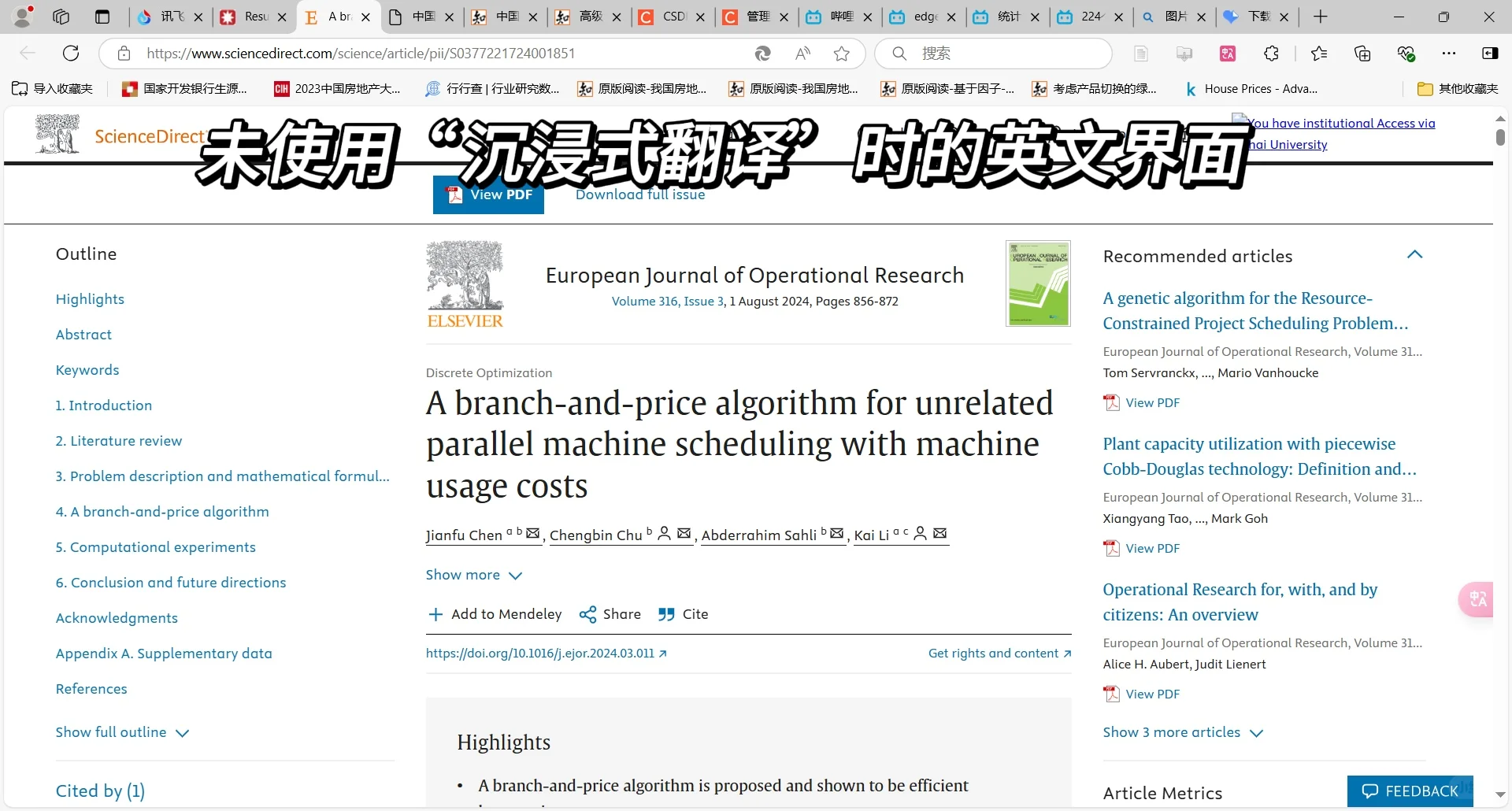
Task: Go to 6. Conclusion and future directions
Action: coord(171,583)
